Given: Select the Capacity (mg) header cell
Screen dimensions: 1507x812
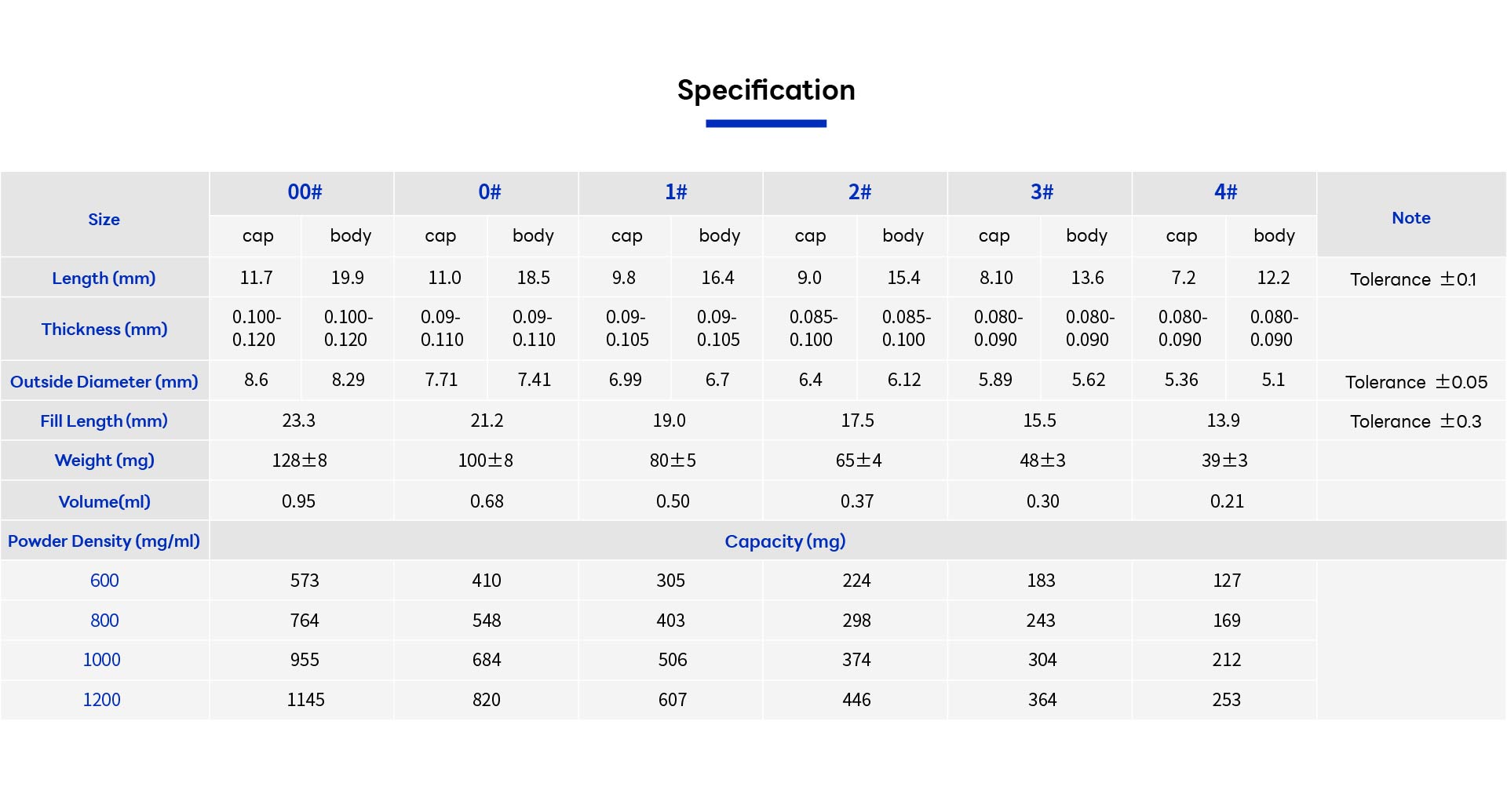Looking at the screenshot, I should tap(785, 541).
